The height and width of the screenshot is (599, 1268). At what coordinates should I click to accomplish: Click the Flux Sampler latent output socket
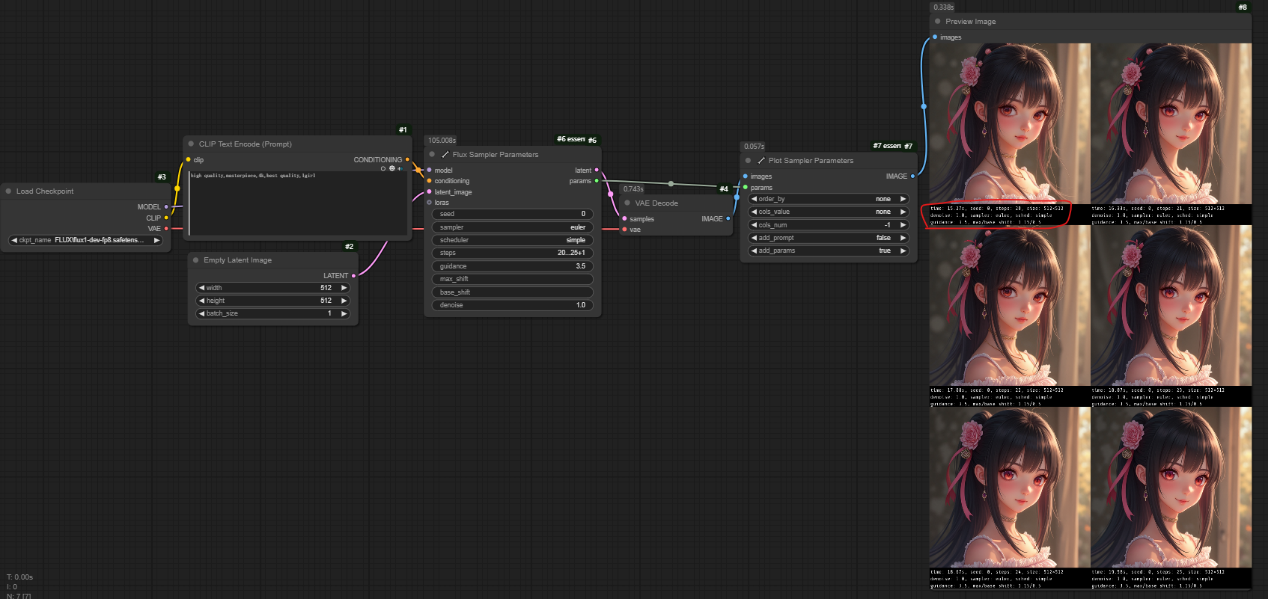coord(597,170)
